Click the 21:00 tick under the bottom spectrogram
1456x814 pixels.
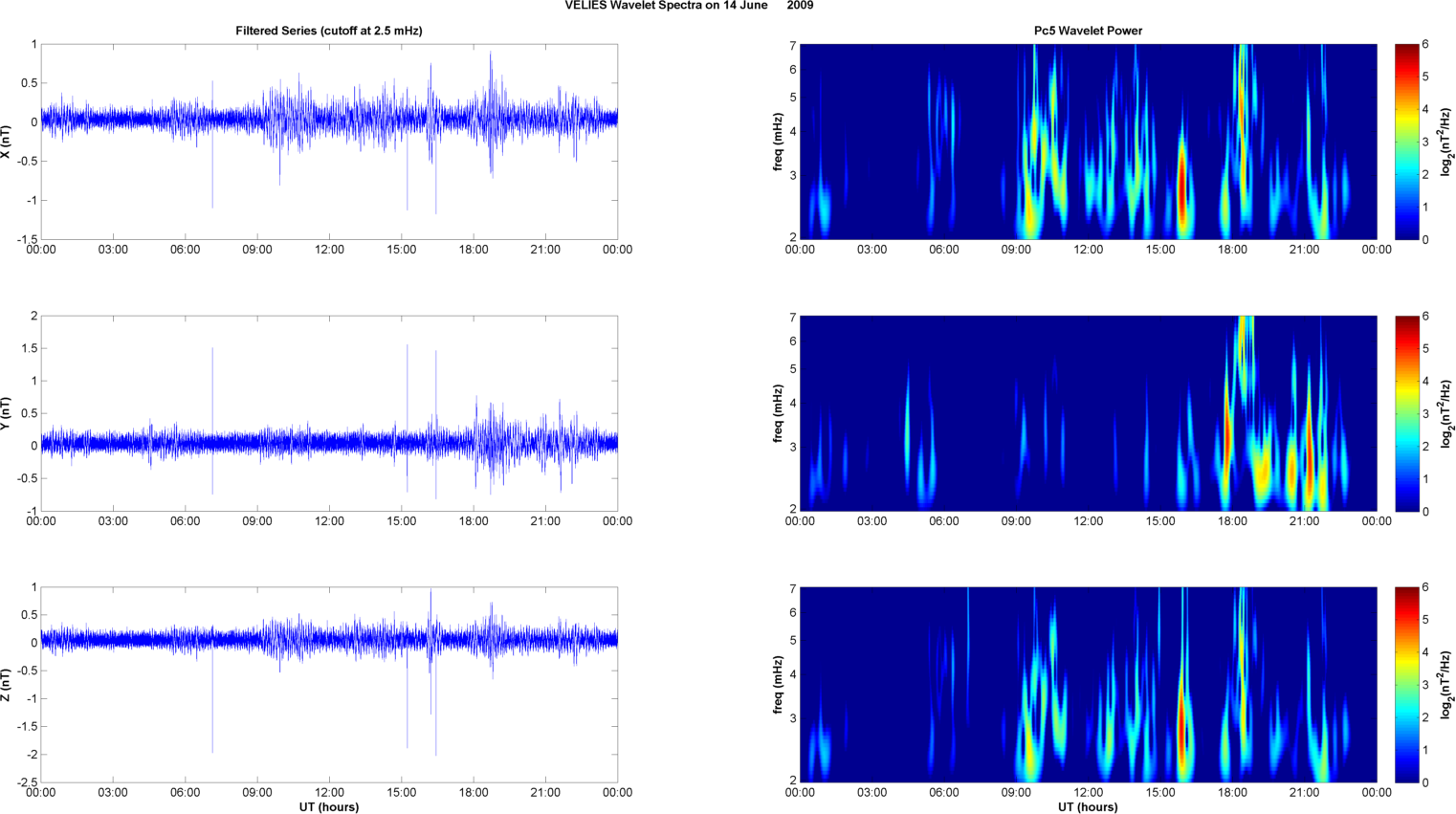[x=1305, y=792]
